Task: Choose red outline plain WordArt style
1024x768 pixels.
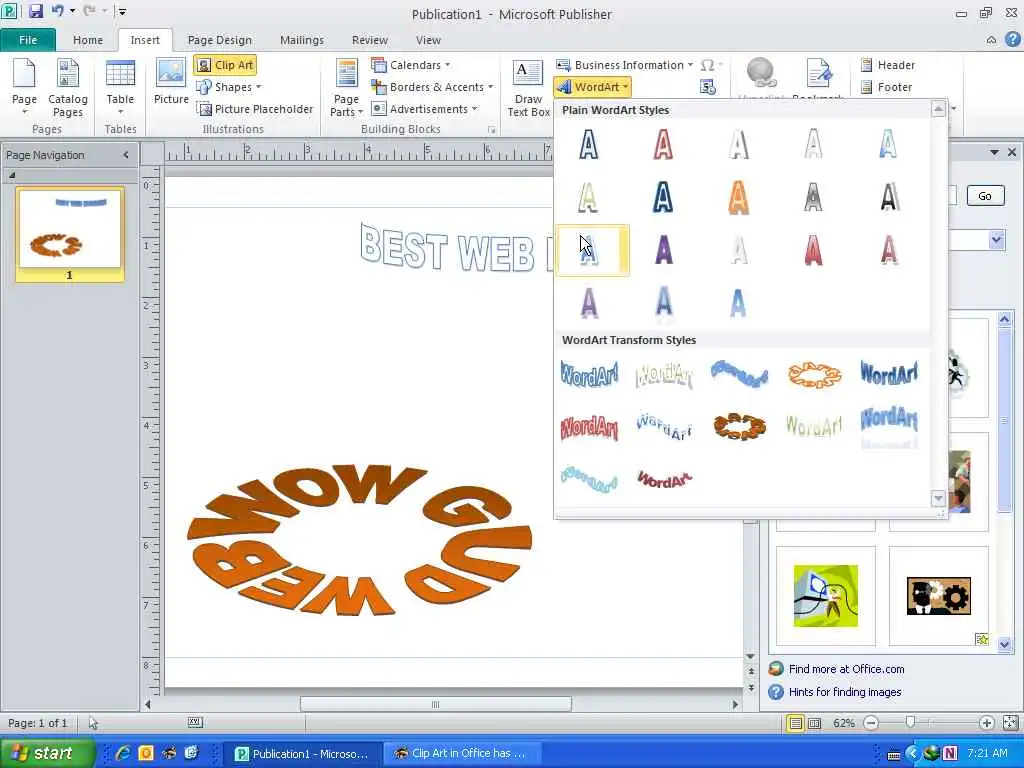Action: pos(663,144)
